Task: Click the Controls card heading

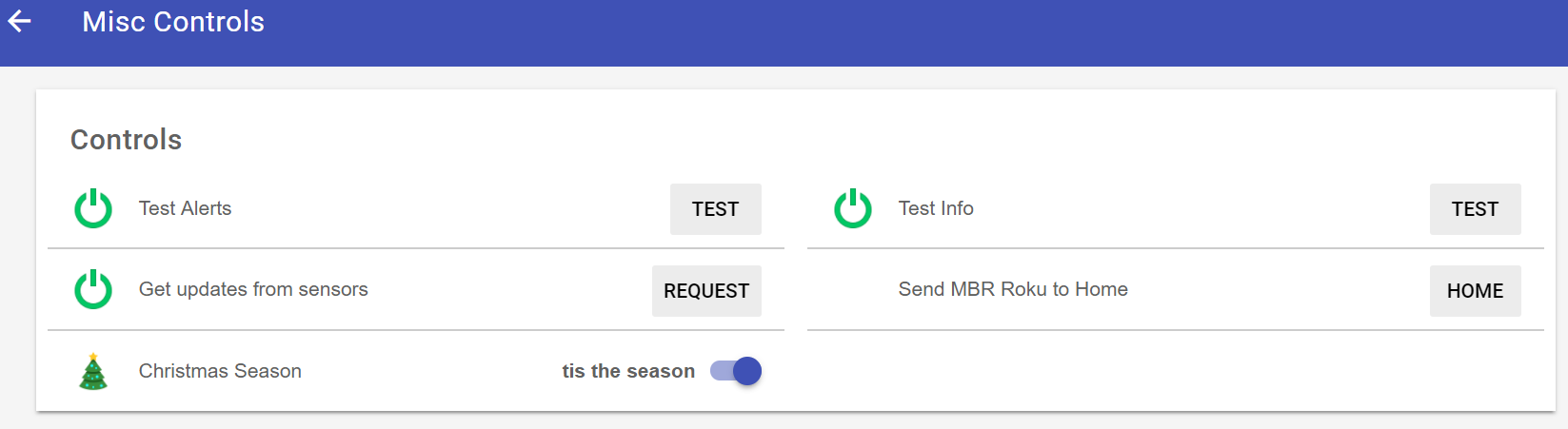Action: coord(126,140)
